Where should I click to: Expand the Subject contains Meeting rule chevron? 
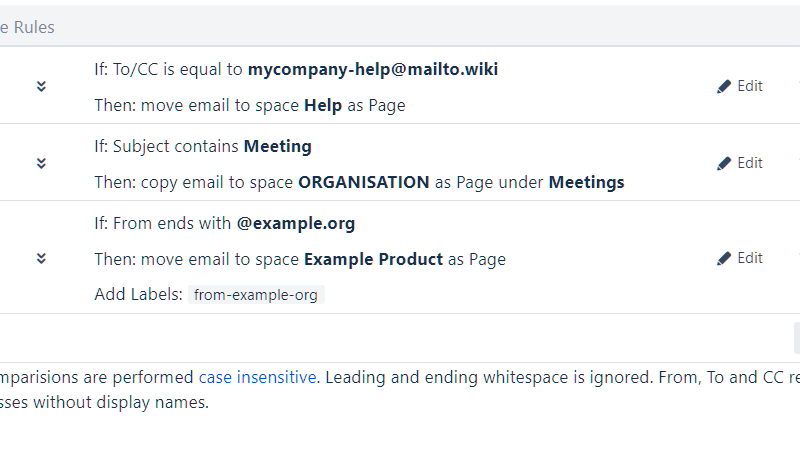pos(41,164)
